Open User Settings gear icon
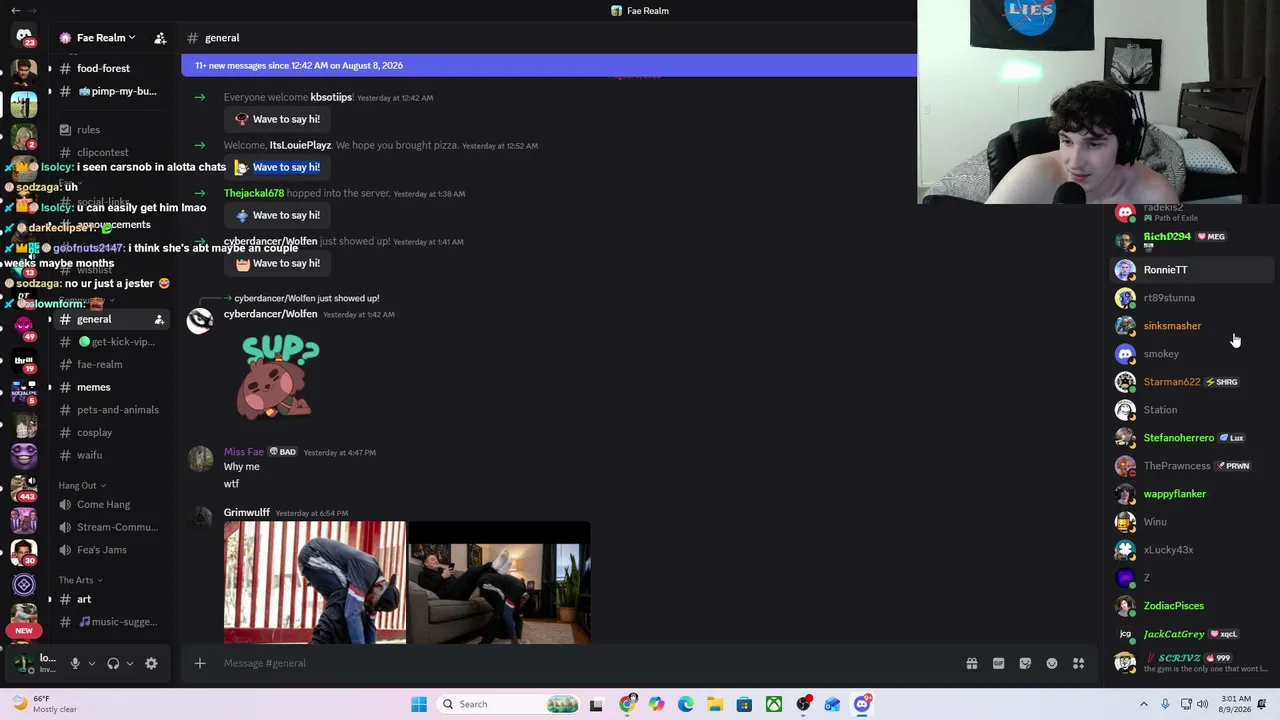This screenshot has width=1280, height=720. click(x=151, y=663)
